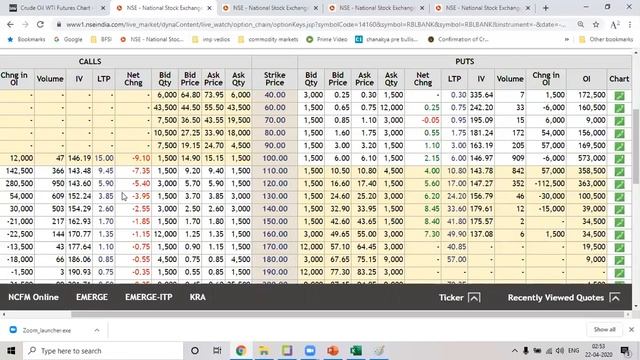Screen dimensions: 640x360
Task: Open chart icon for strike 140.00 row
Action: pos(619,210)
